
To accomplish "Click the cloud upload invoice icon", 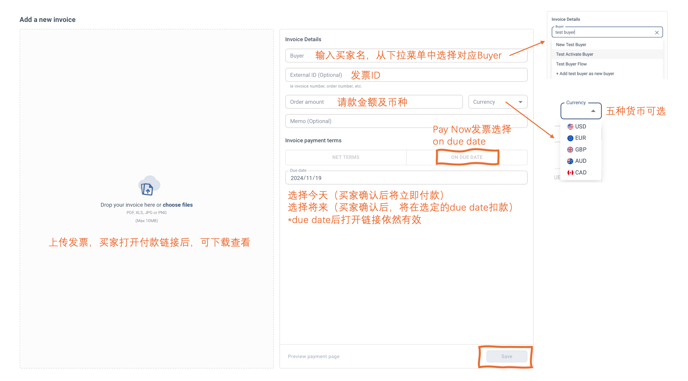I will [x=148, y=186].
